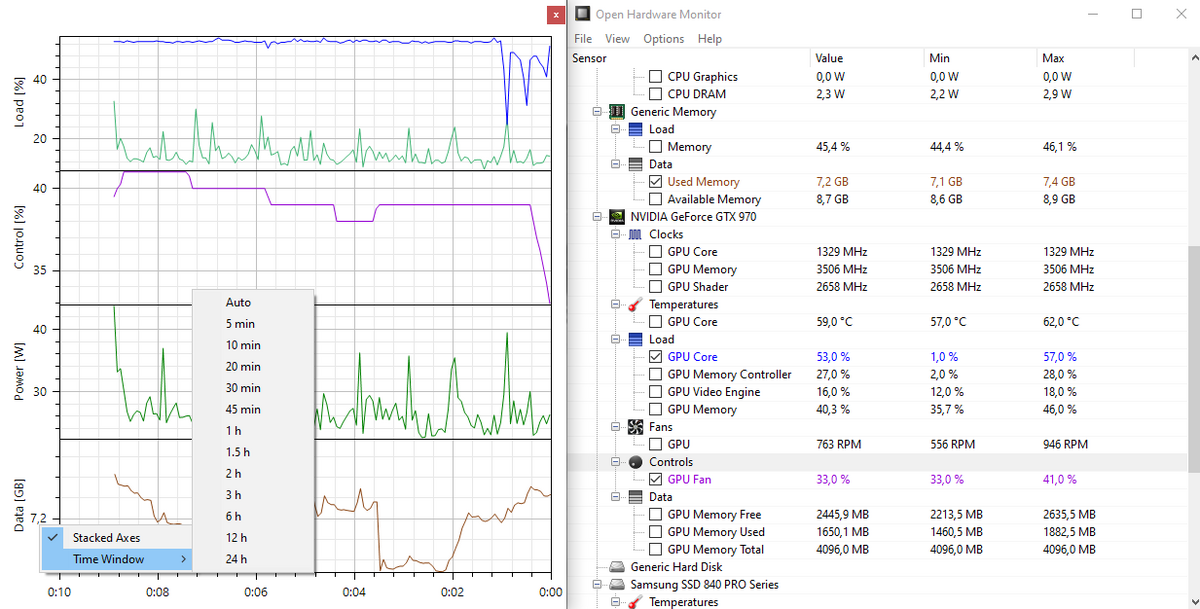Collapse the Samsung SSD 840 PRO node
This screenshot has height=609, width=1200.
pos(597,584)
